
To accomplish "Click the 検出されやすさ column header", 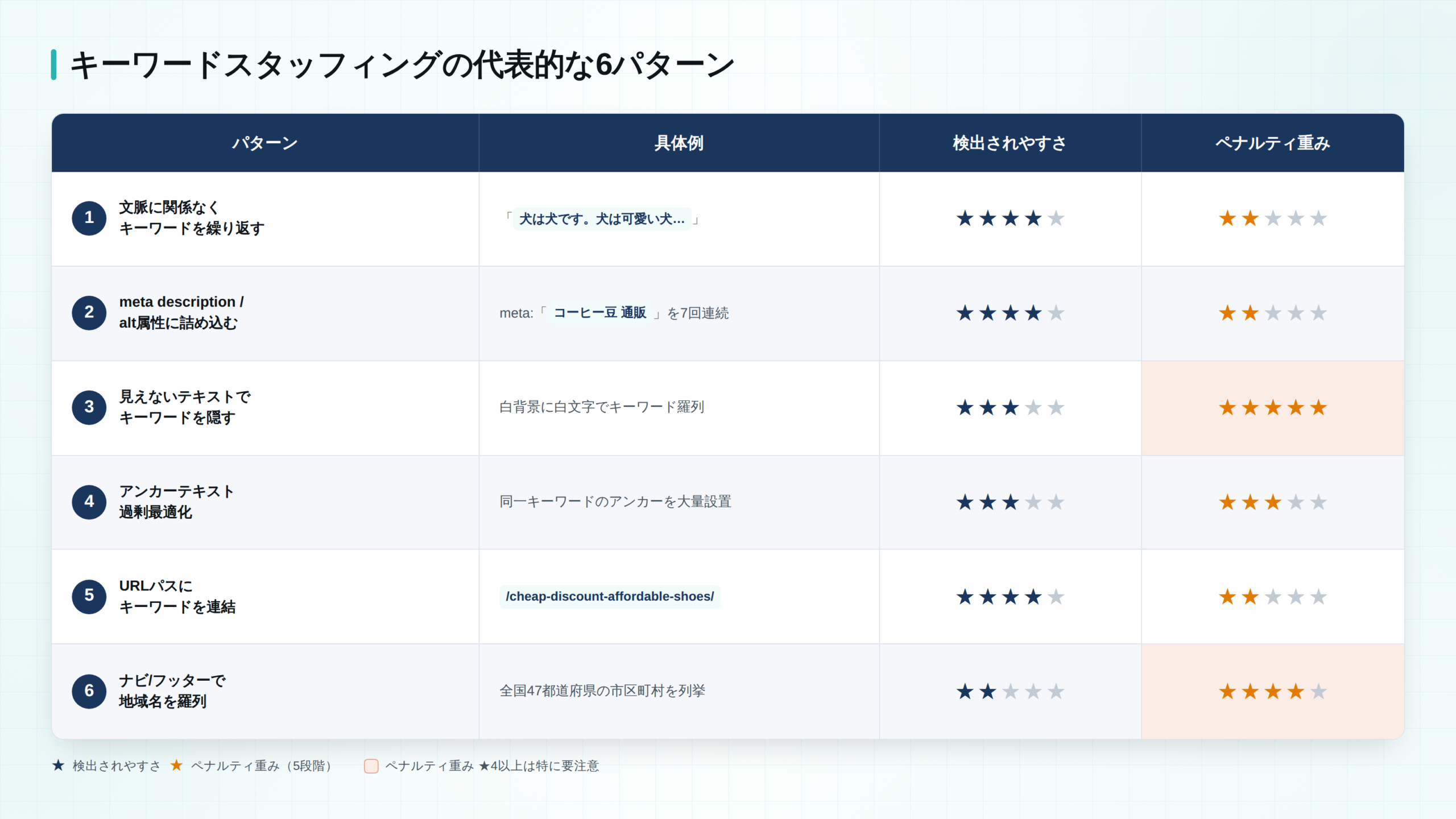I will [1010, 143].
